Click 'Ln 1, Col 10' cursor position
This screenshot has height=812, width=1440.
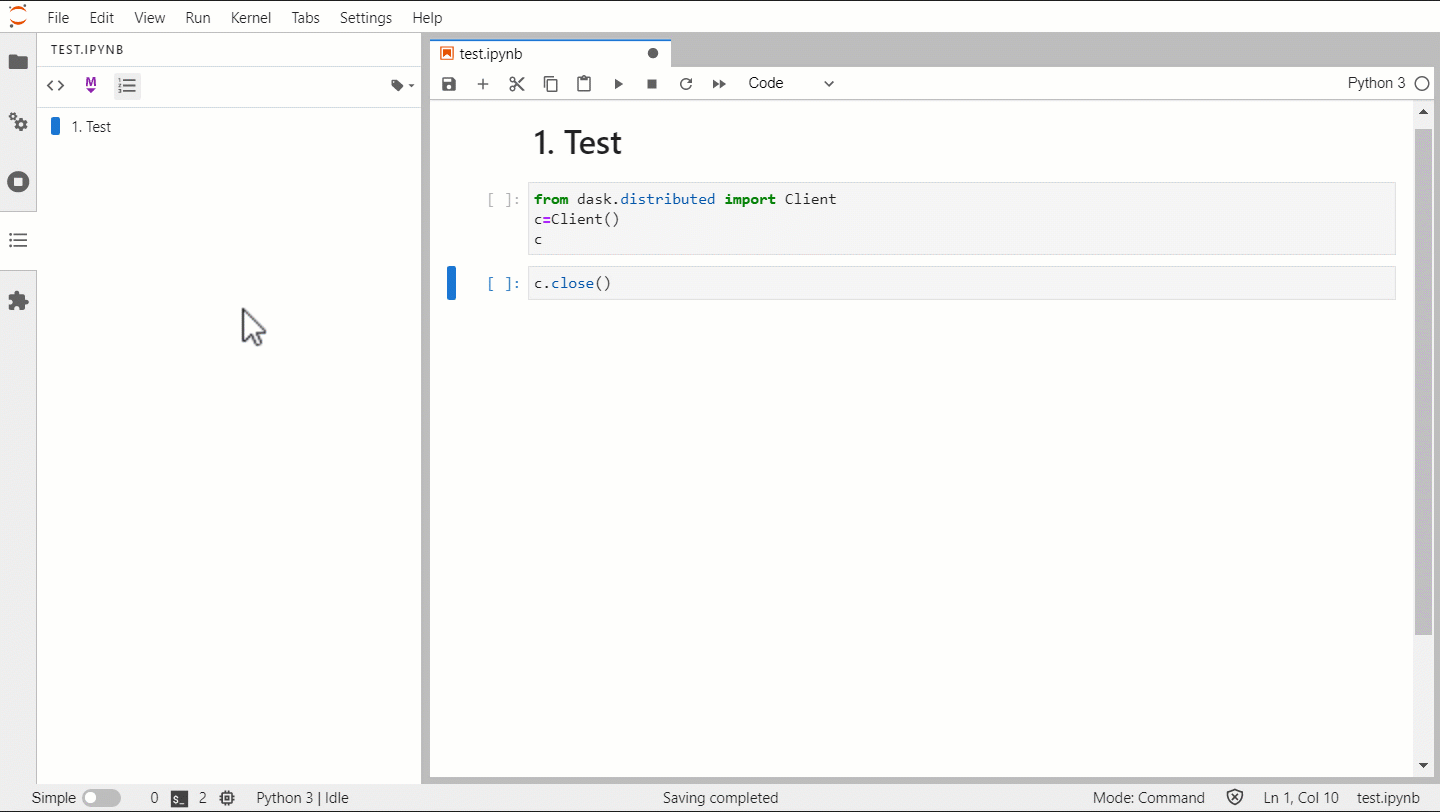pos(1301,798)
